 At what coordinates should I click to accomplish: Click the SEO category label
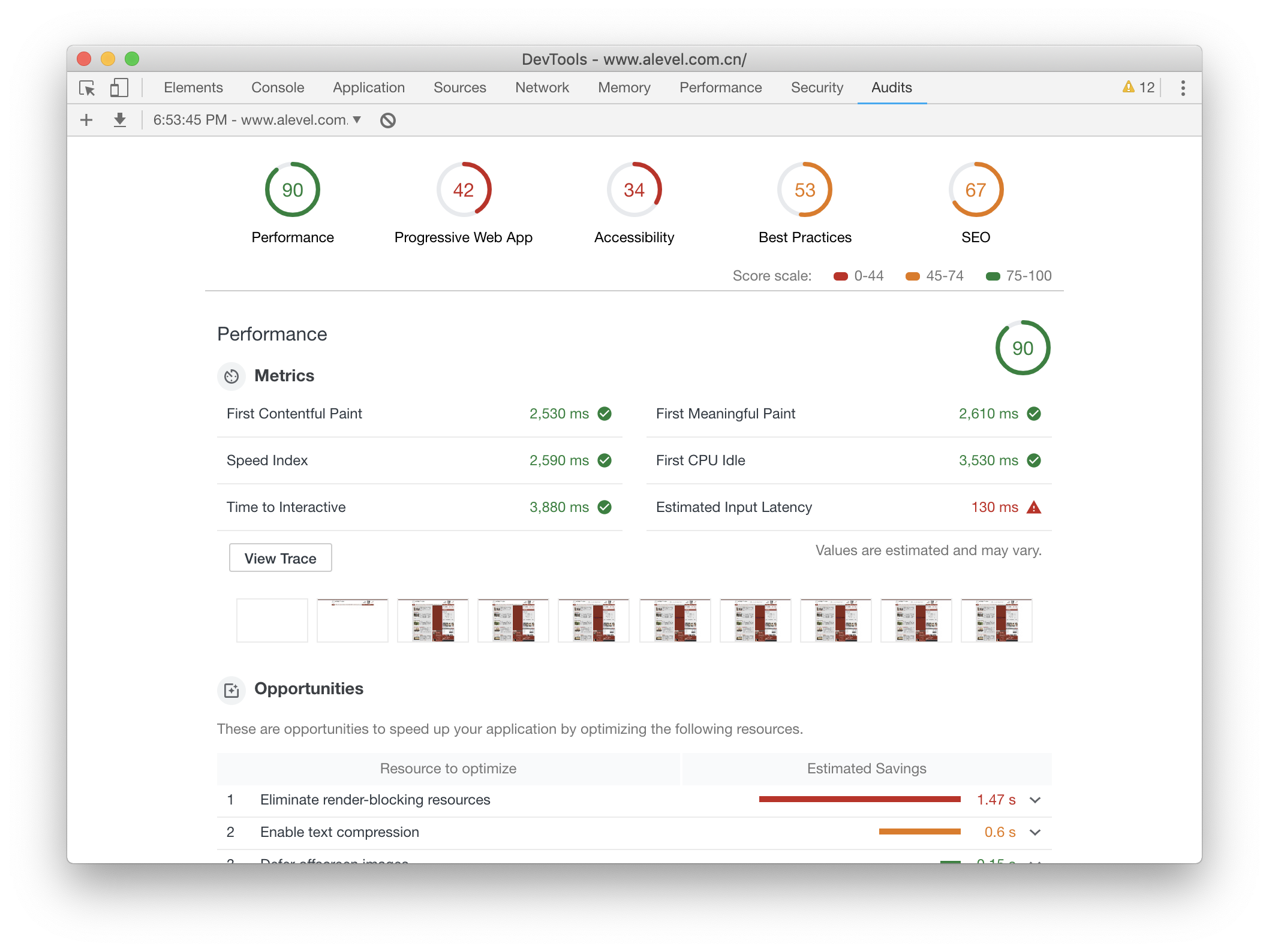pyautogui.click(x=976, y=237)
